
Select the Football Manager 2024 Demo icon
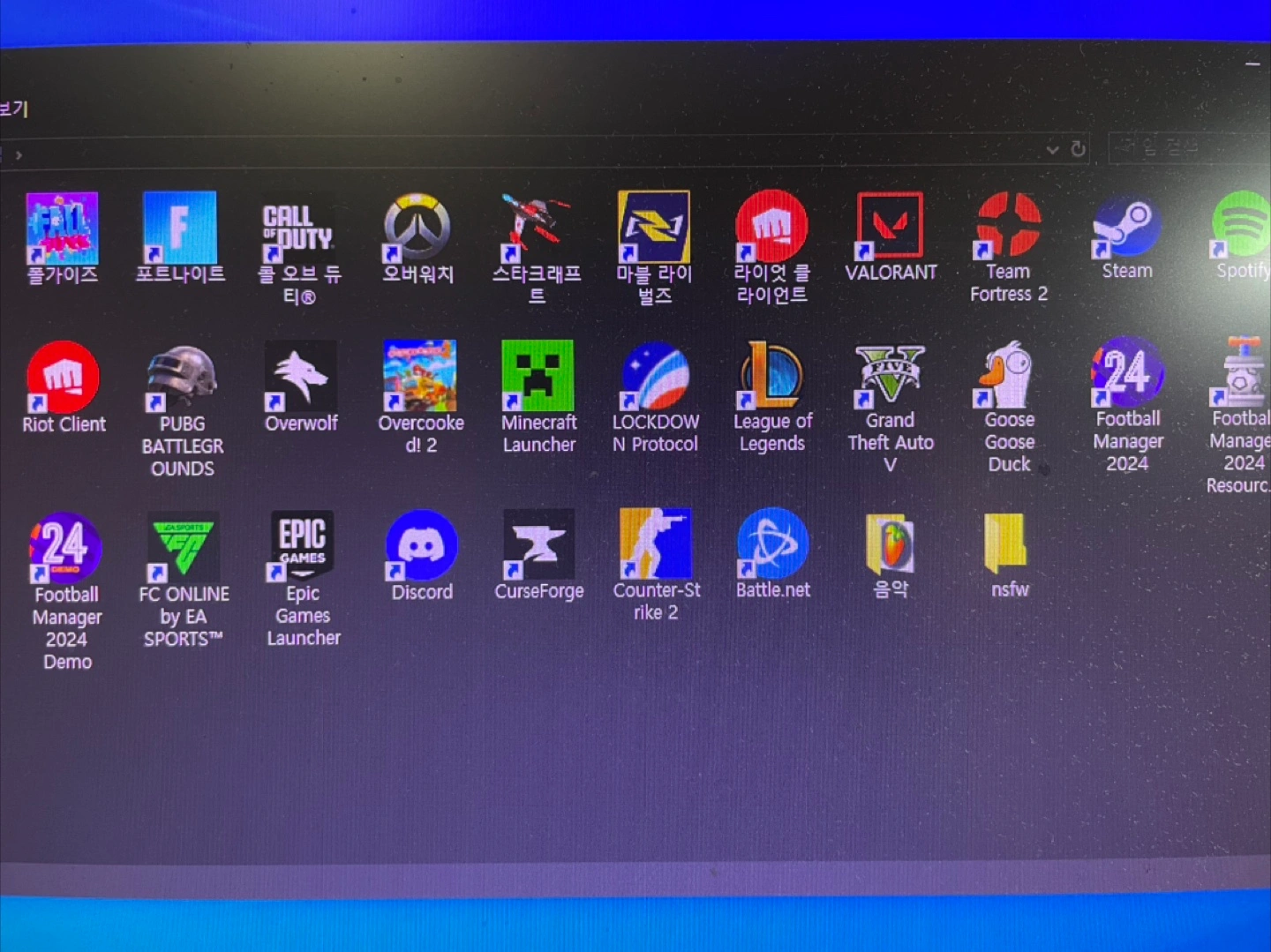[x=65, y=549]
